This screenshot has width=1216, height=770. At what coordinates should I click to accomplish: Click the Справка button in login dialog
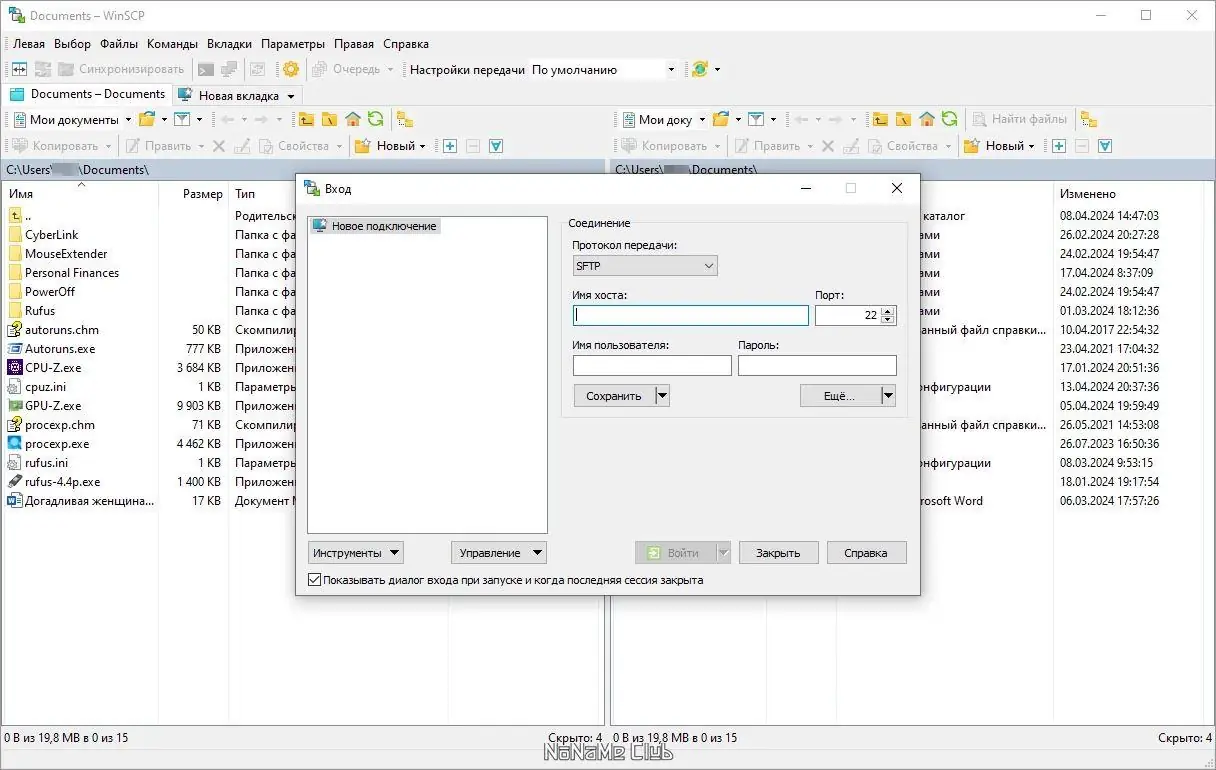coord(866,552)
